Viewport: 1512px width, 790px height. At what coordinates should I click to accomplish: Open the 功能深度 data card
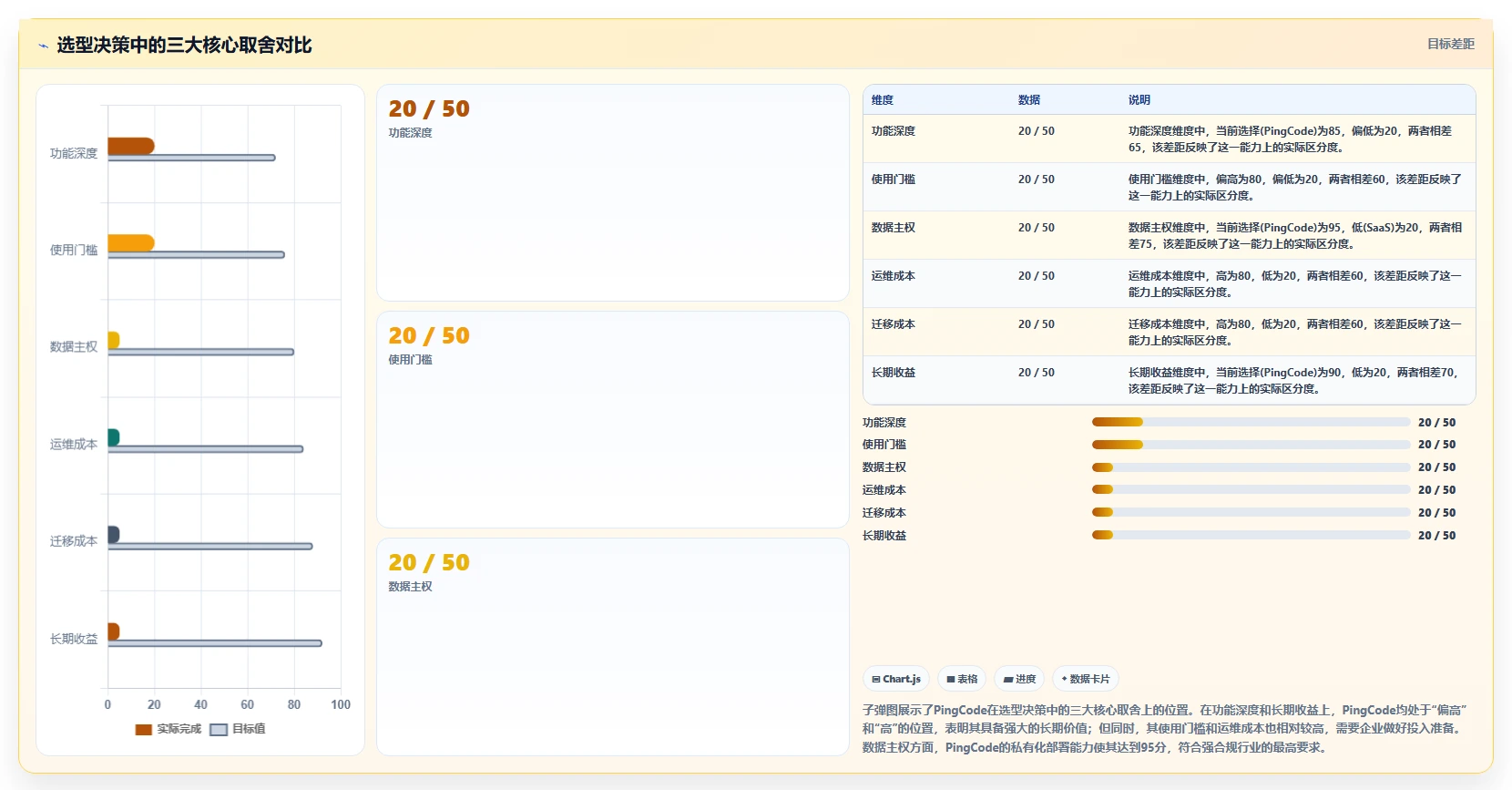click(613, 193)
